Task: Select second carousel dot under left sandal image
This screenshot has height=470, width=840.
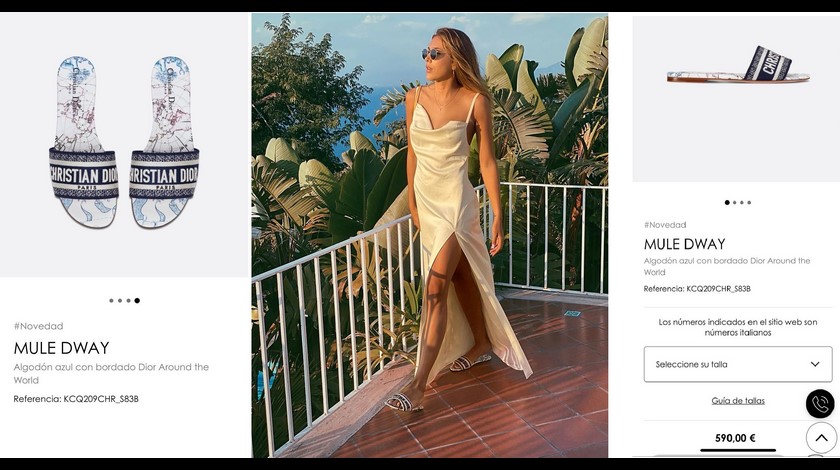Action: (120, 300)
